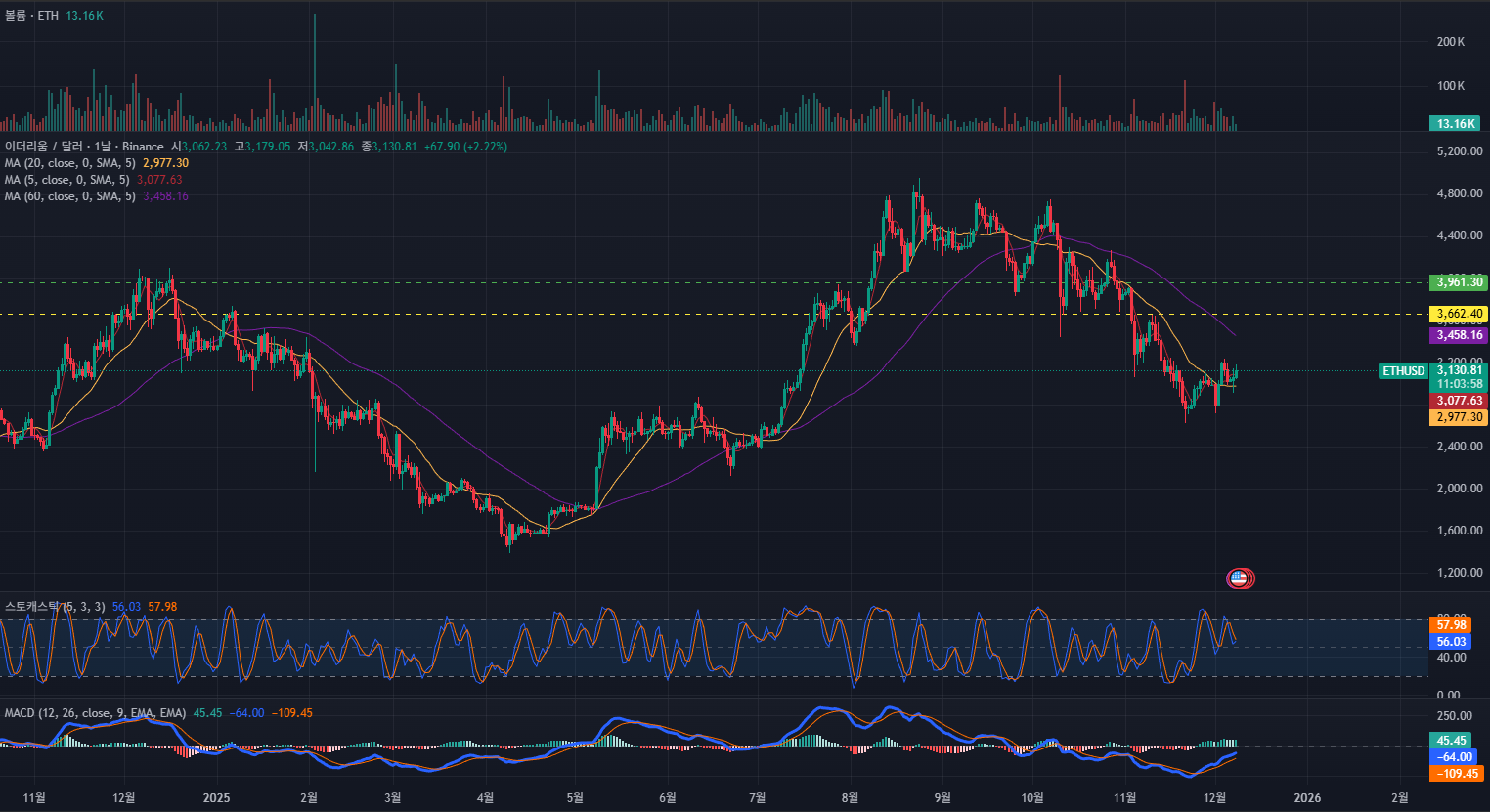Viewport: 1490px width, 812px height.
Task: Click the green 3,961.30 horizontal line price label
Action: coord(1459,282)
